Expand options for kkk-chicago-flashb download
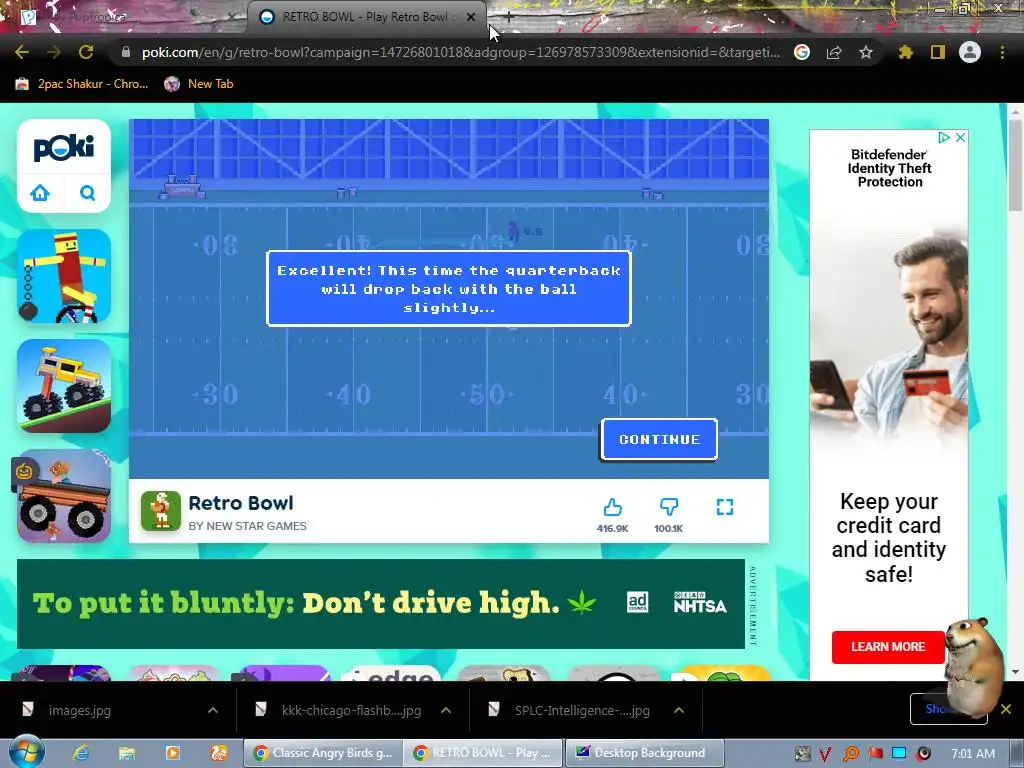Image resolution: width=1024 pixels, height=768 pixels. 446,711
